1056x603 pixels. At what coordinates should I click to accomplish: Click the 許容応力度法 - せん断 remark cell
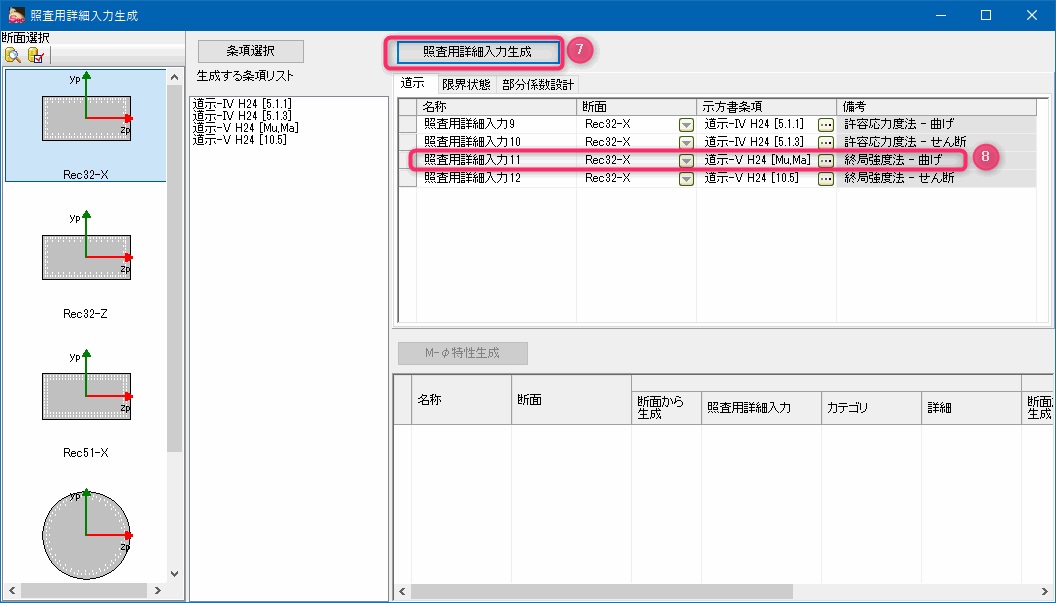[936, 141]
